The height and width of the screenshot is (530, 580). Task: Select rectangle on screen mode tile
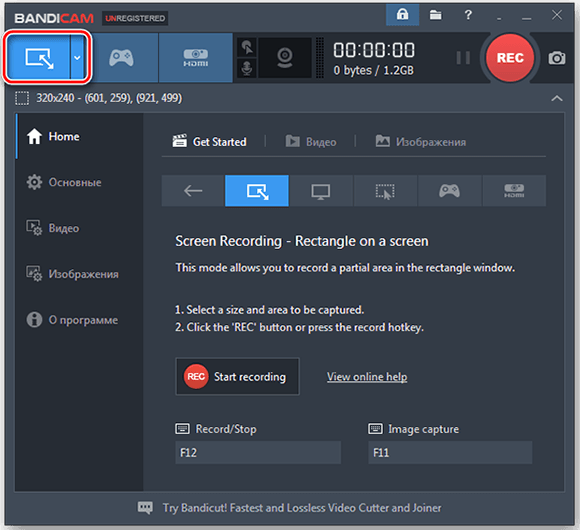pos(257,191)
